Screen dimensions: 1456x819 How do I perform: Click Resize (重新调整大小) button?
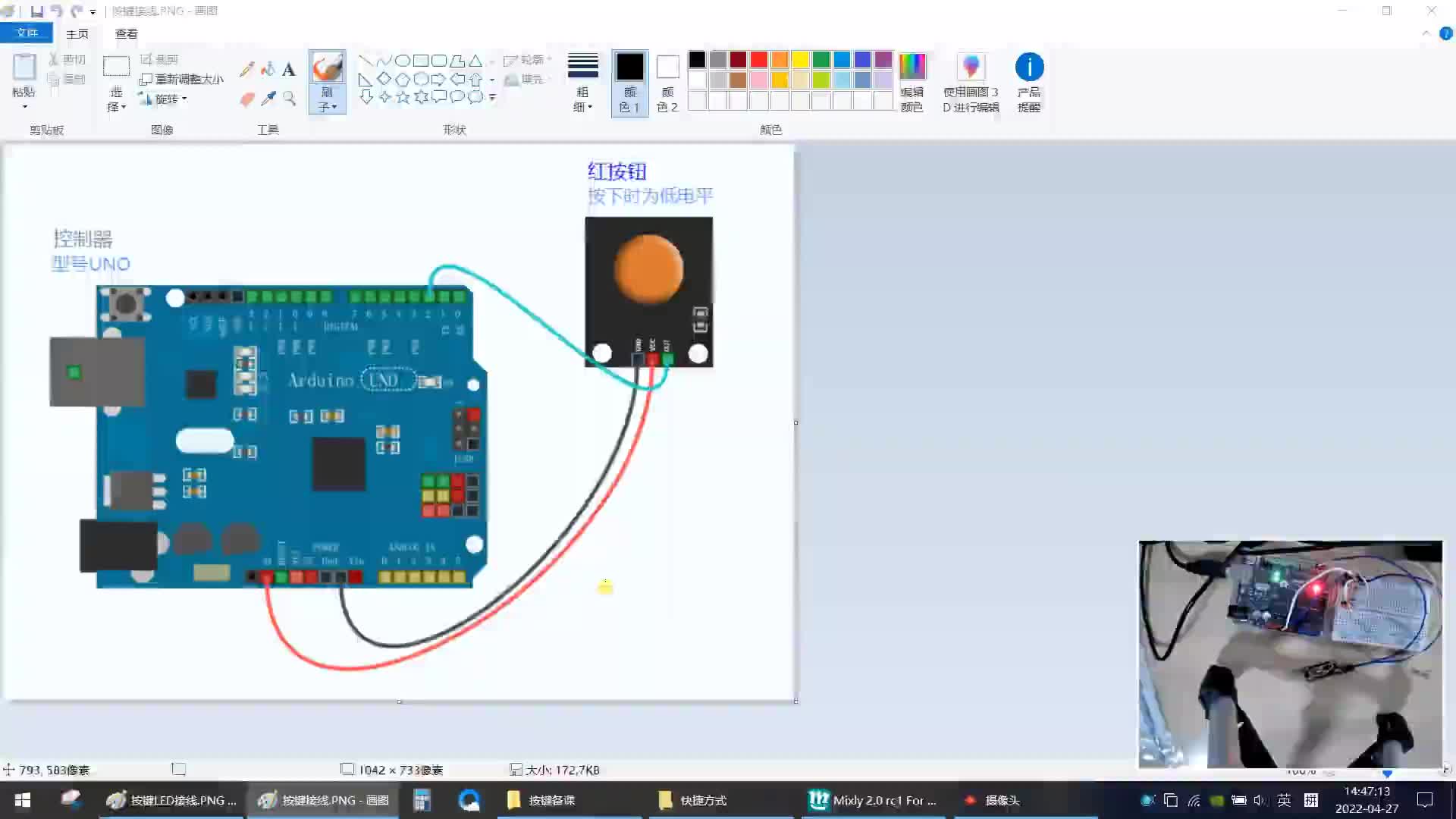(x=182, y=79)
